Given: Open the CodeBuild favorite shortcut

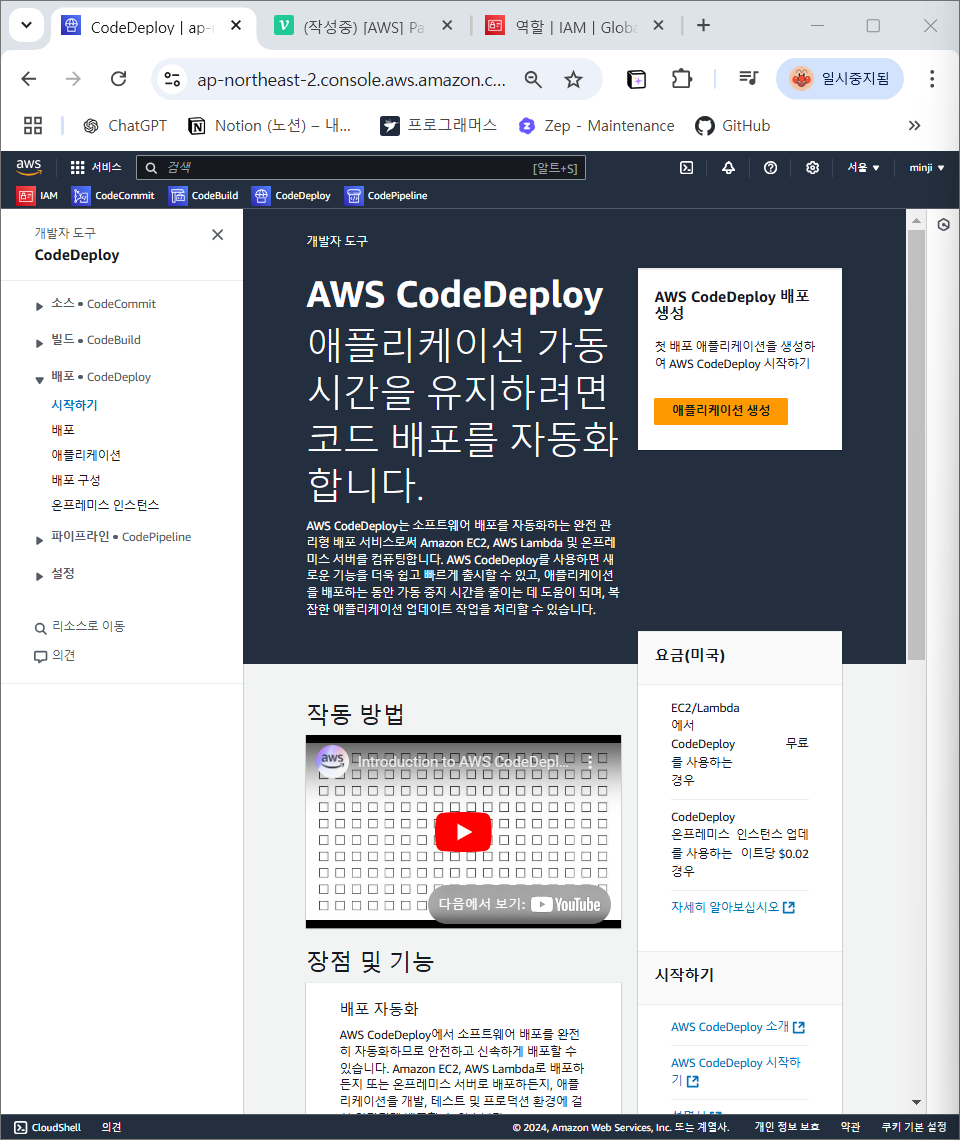Looking at the screenshot, I should click(204, 196).
